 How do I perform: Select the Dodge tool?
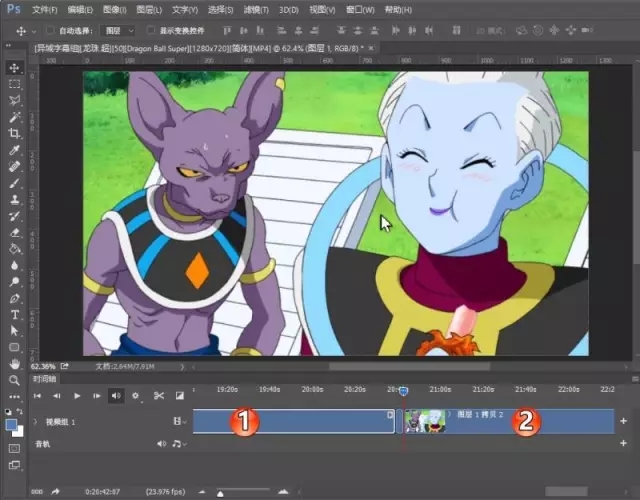[14, 282]
